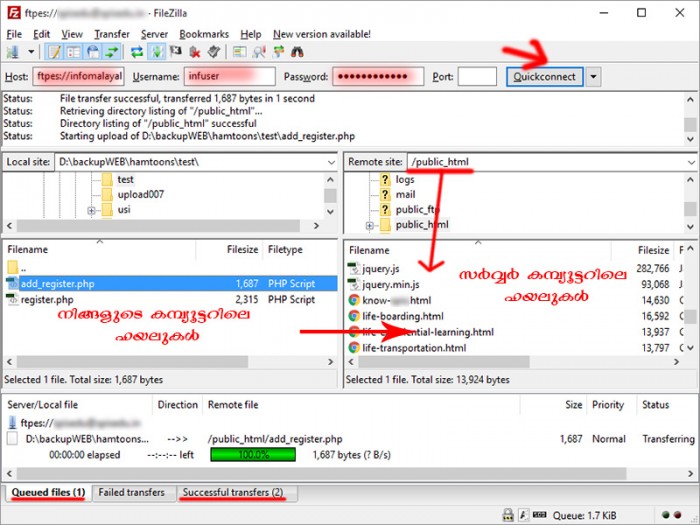The width and height of the screenshot is (700, 525).
Task: Open the Help menu
Action: [x=250, y=34]
